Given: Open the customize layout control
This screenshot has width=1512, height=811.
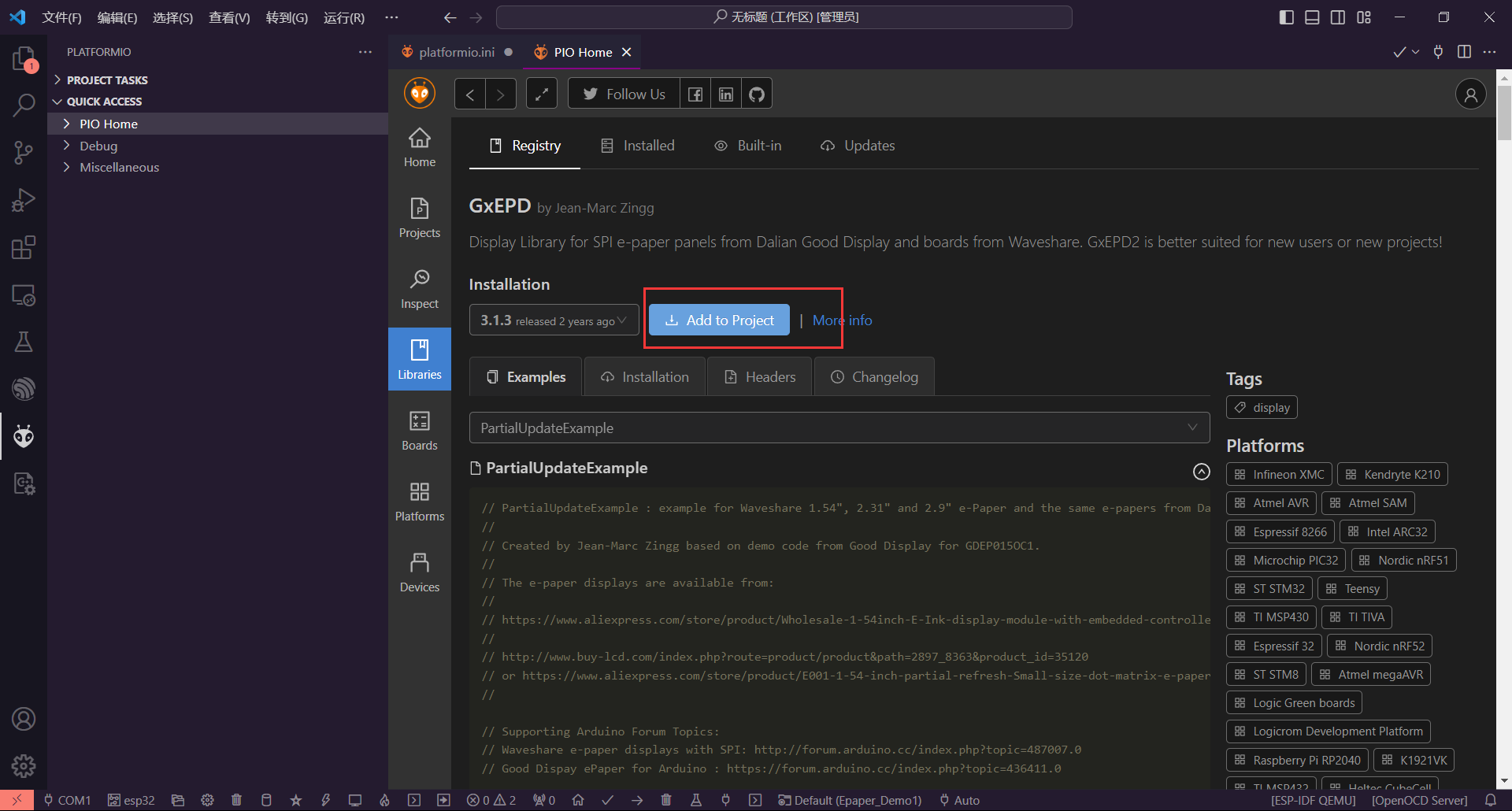Looking at the screenshot, I should (x=1364, y=17).
